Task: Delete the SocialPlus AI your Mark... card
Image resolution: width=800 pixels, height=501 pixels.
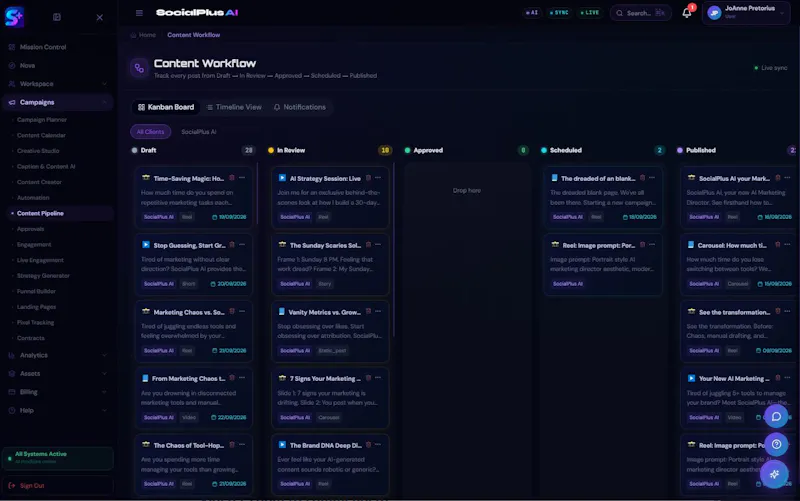Action: coord(778,178)
